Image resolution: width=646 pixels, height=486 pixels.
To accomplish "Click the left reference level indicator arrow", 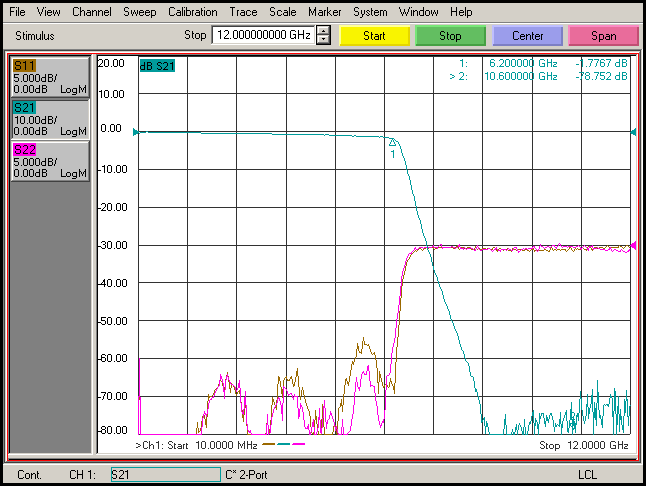I will (x=139, y=132).
